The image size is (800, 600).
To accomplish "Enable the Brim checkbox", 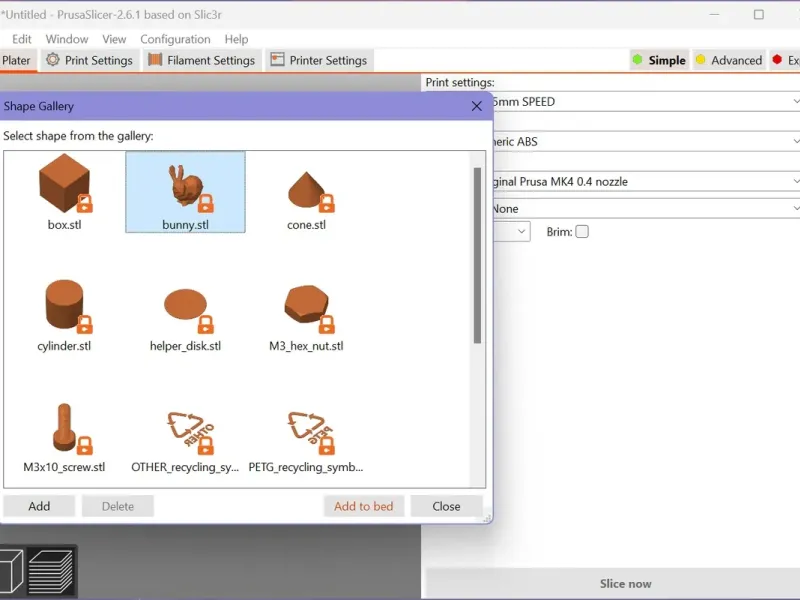I will [582, 232].
